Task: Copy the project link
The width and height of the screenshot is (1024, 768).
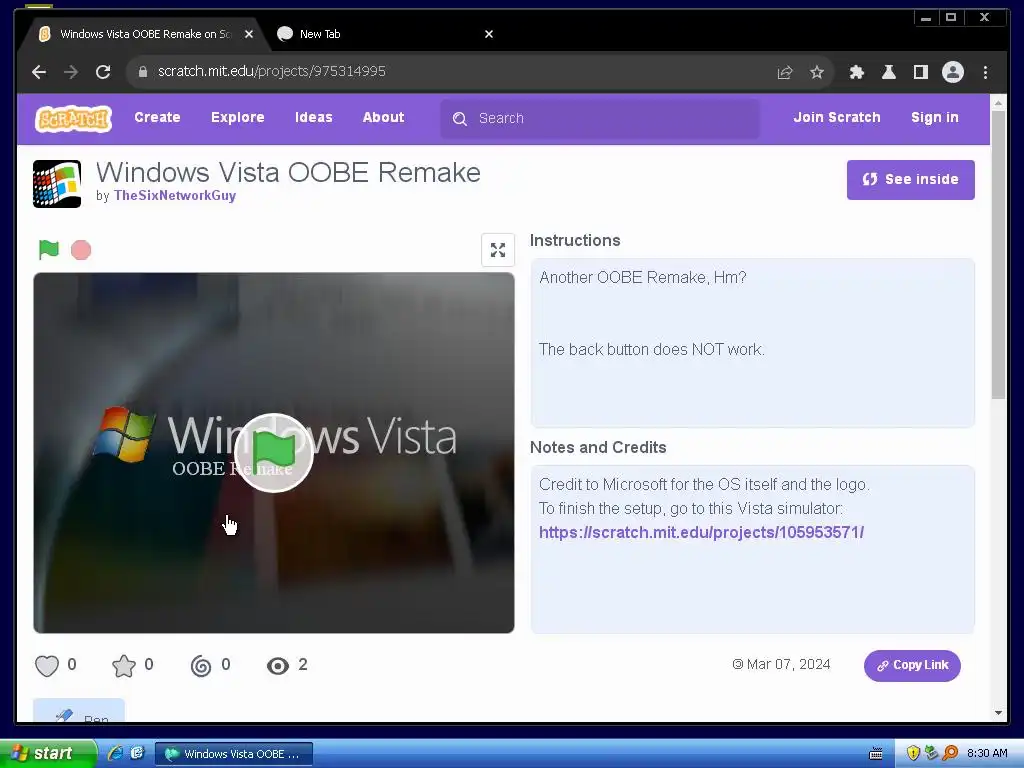Action: (912, 665)
